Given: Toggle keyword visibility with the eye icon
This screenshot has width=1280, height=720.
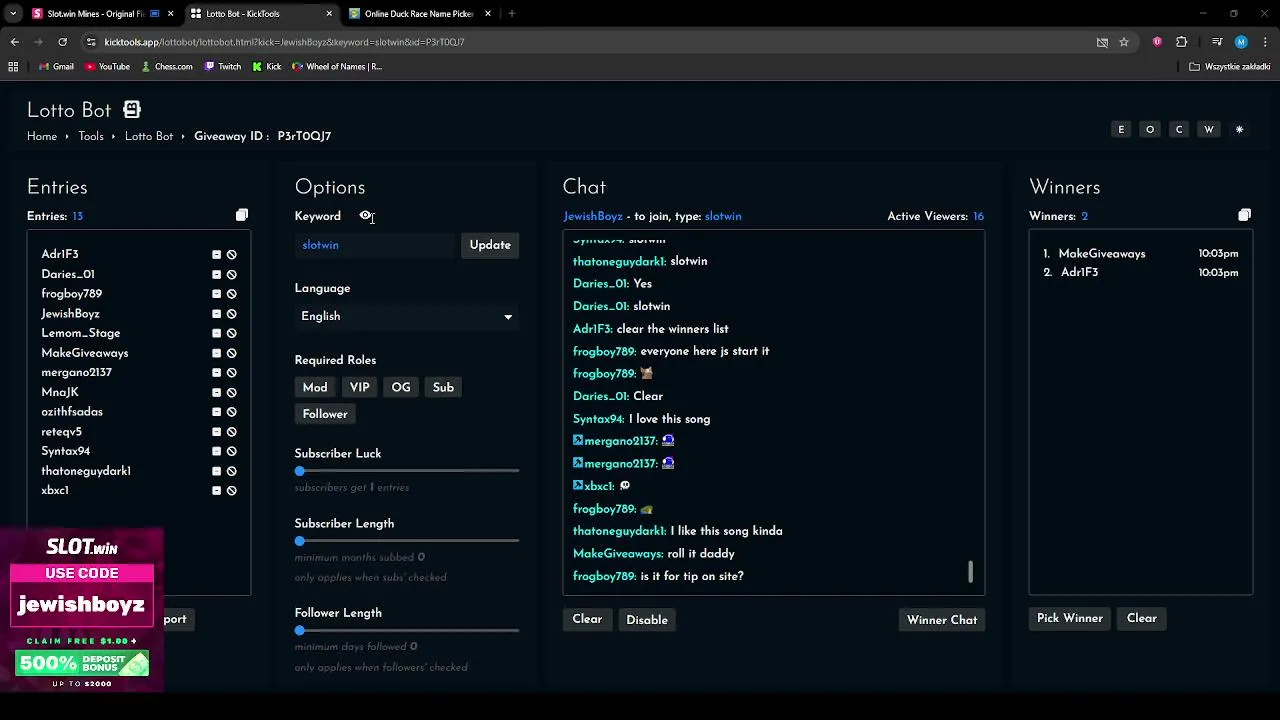Looking at the screenshot, I should (x=366, y=216).
